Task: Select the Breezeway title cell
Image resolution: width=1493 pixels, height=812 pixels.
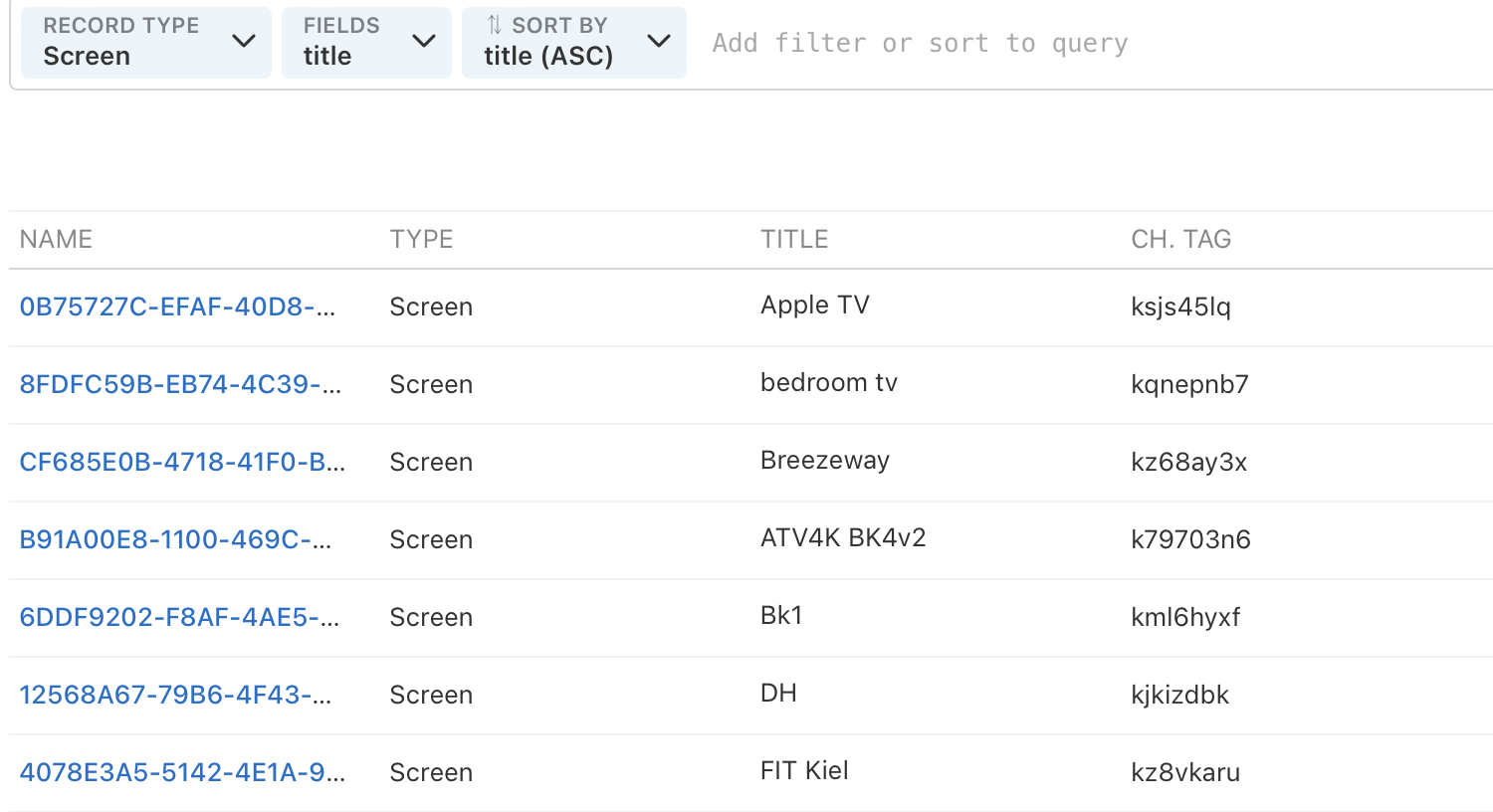Action: click(x=824, y=461)
